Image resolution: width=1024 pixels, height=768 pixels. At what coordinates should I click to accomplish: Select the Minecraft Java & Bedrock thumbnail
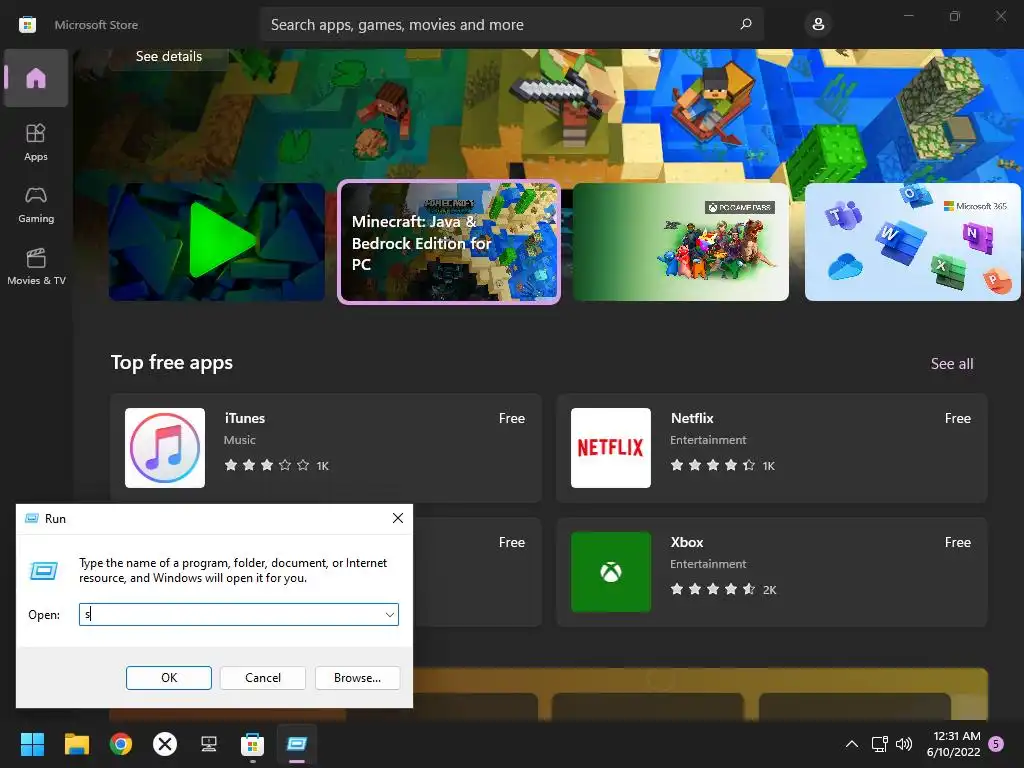coord(449,242)
